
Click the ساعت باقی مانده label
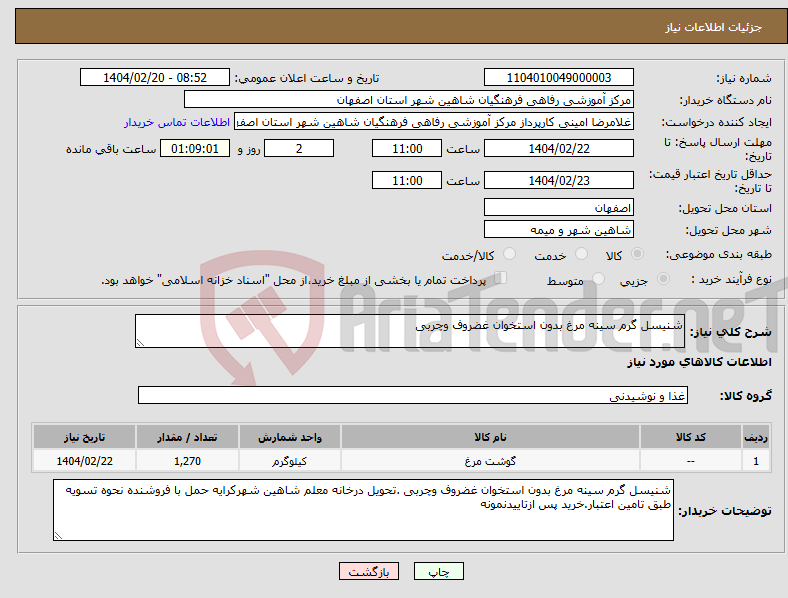click(x=111, y=149)
